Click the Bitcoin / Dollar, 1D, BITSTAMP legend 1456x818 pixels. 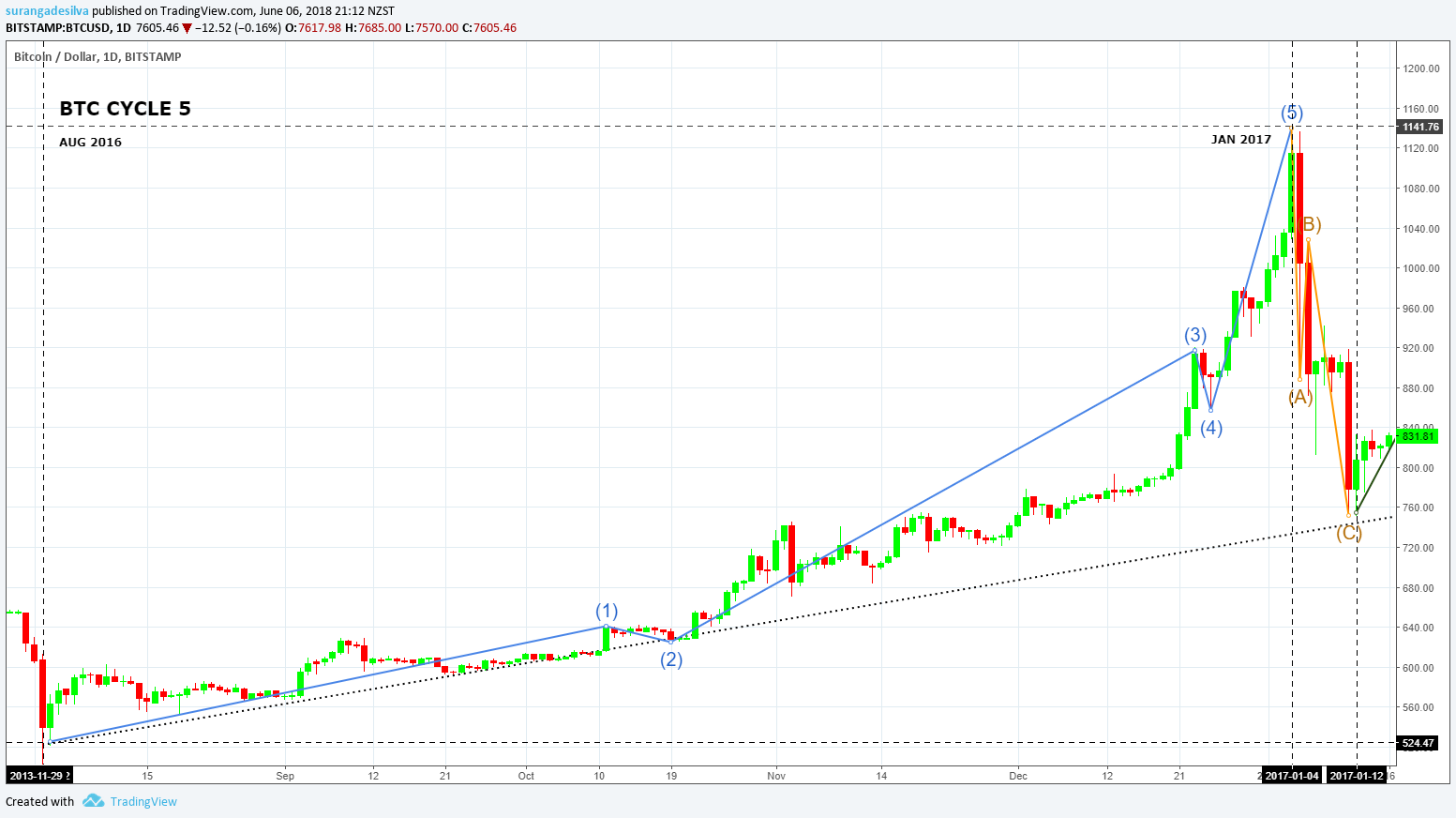(x=98, y=57)
